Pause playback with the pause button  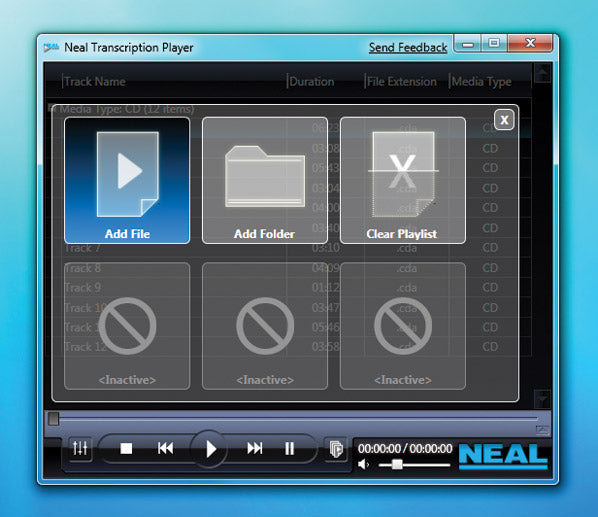[x=290, y=448]
